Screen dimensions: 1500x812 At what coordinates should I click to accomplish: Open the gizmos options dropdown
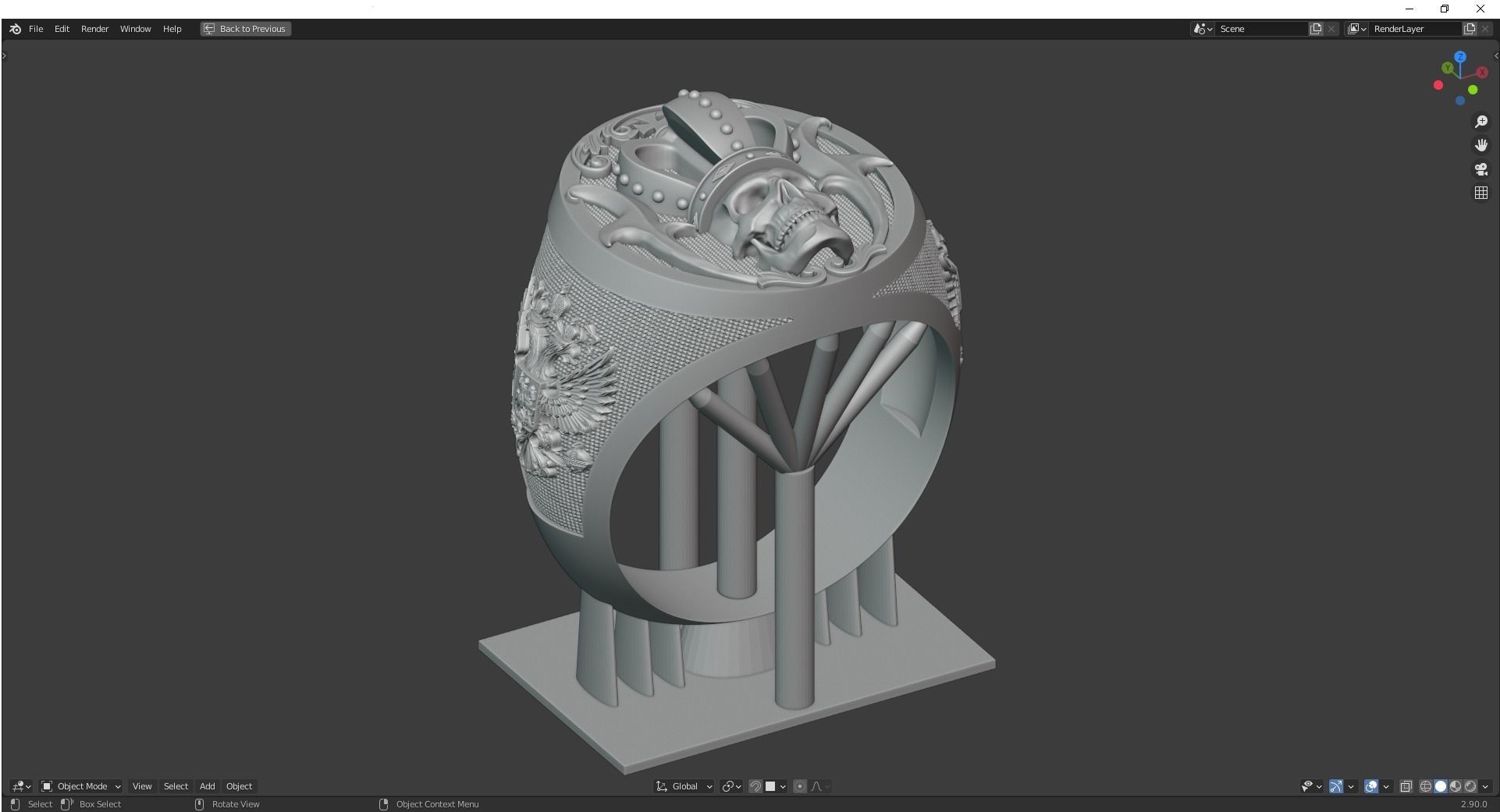[1351, 786]
